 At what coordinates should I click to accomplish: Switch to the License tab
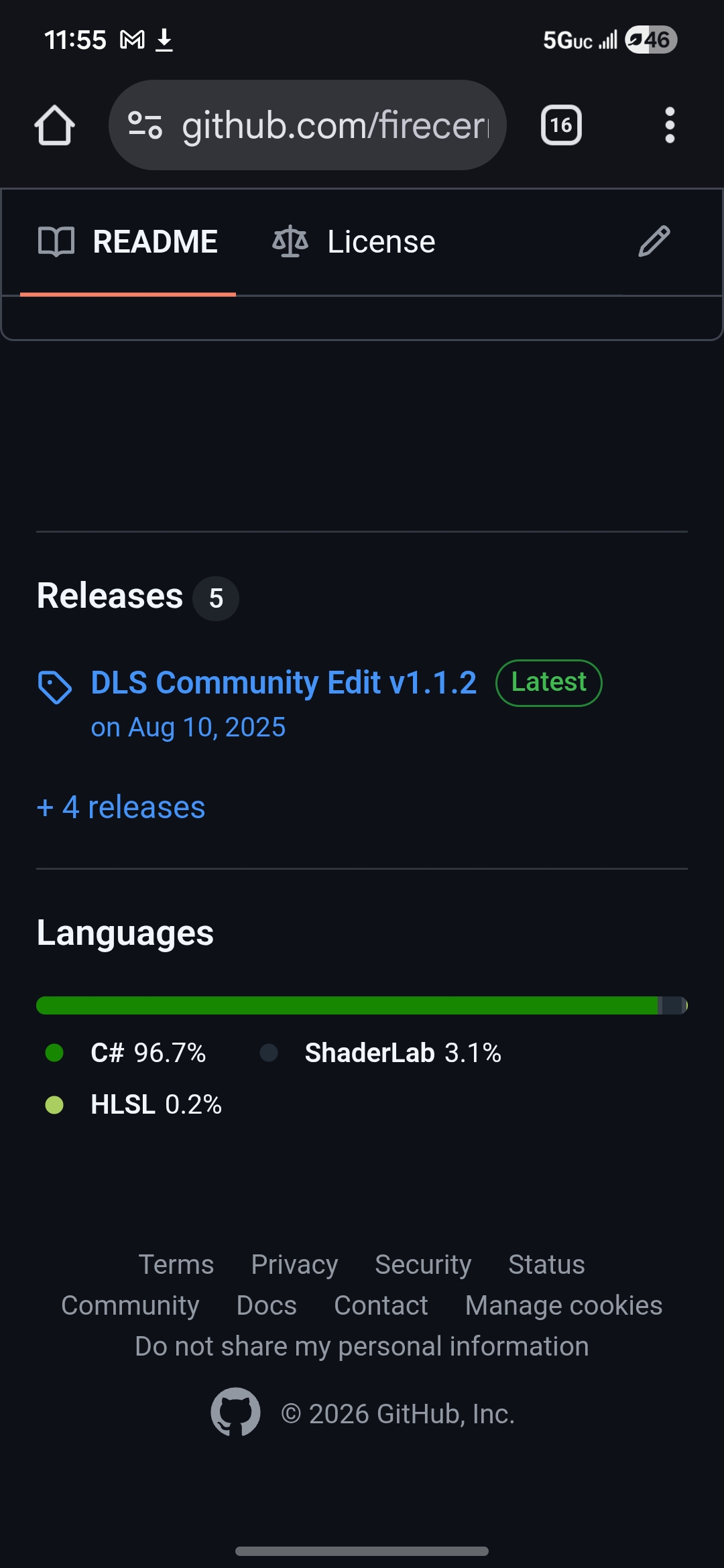point(354,242)
